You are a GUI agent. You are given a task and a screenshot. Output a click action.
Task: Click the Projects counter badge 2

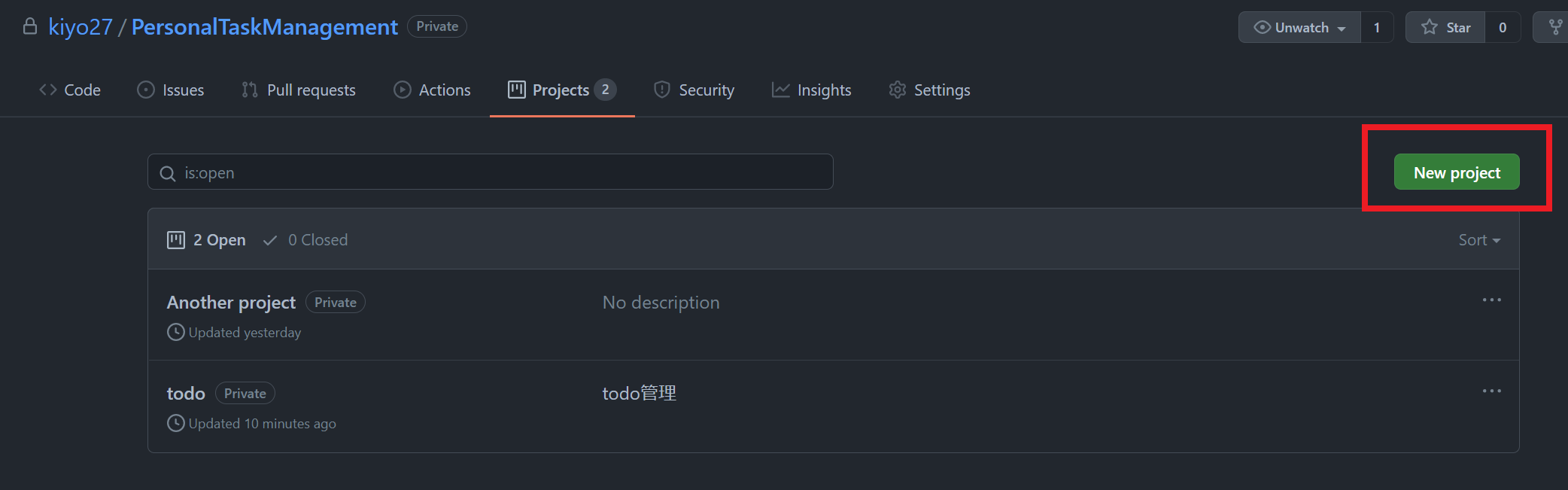[605, 90]
